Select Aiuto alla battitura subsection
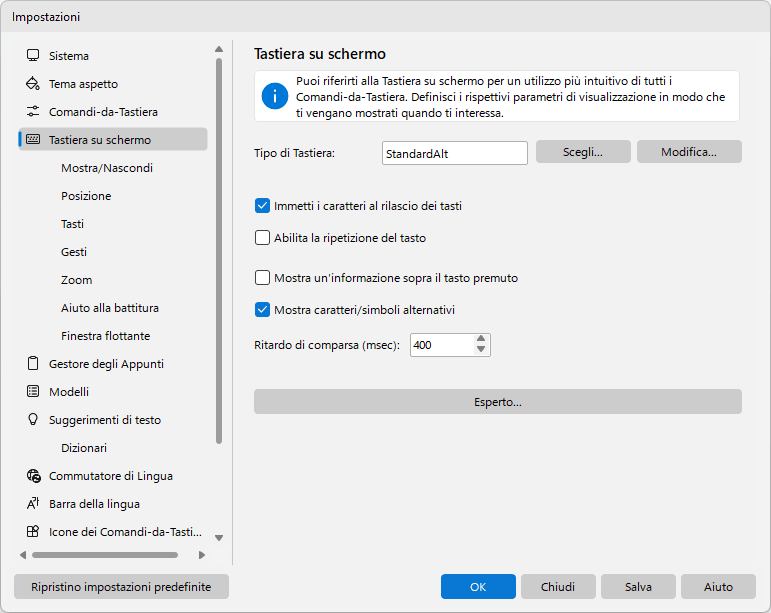Screen dimensions: 771x613 (110, 308)
